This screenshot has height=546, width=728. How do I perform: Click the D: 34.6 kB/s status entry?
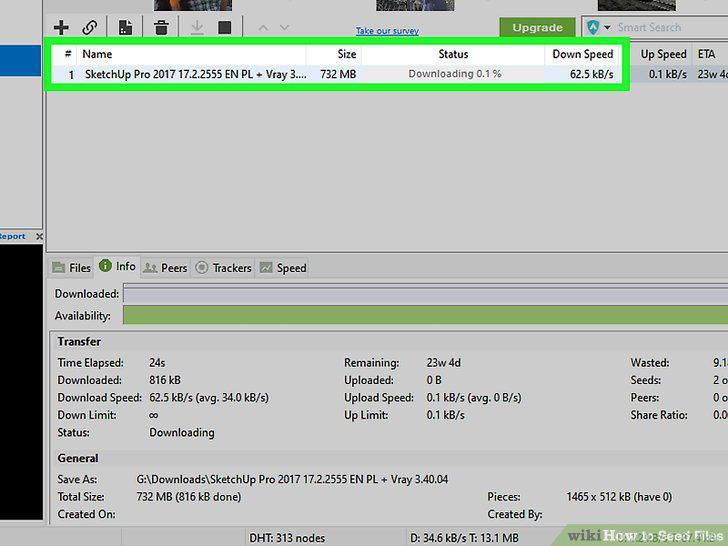pos(464,538)
